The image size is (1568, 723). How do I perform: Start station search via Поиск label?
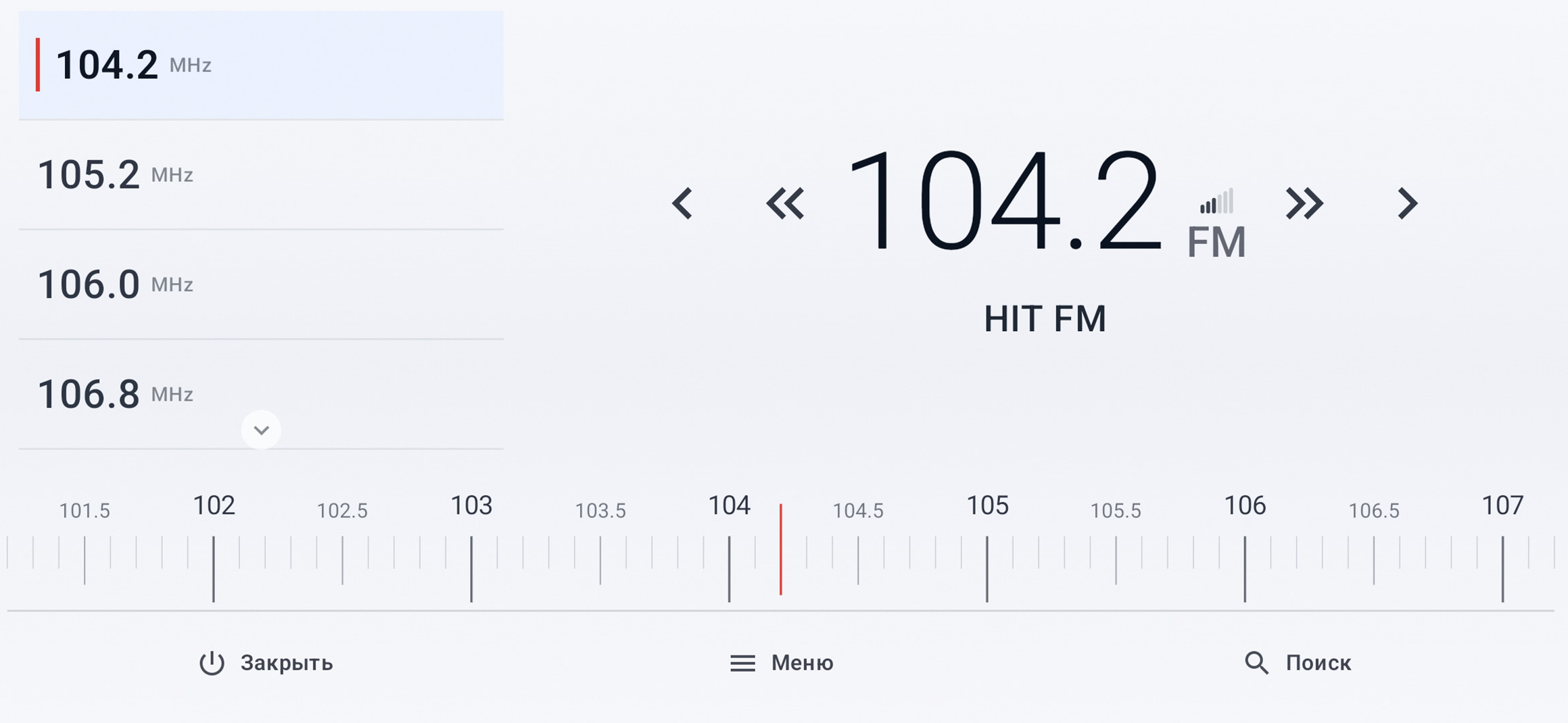click(1318, 663)
